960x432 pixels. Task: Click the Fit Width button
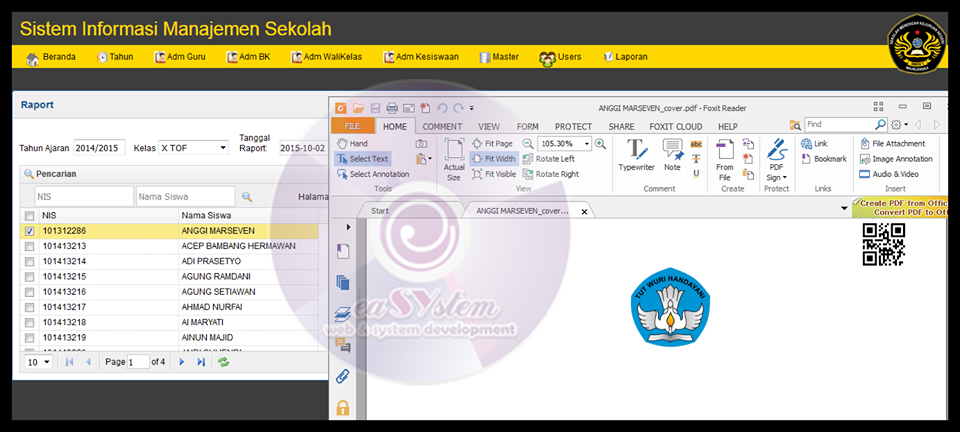click(x=494, y=159)
